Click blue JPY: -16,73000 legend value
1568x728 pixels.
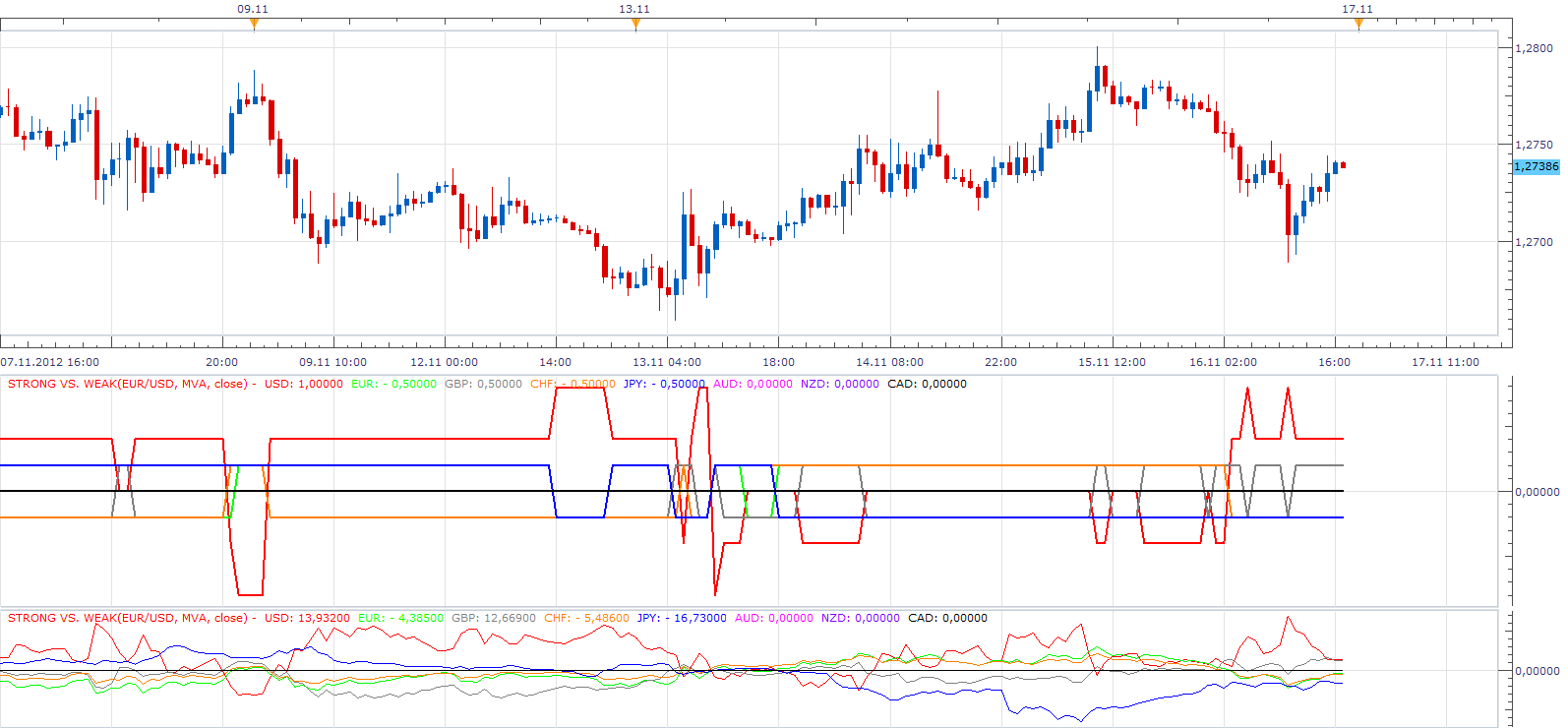[682, 618]
